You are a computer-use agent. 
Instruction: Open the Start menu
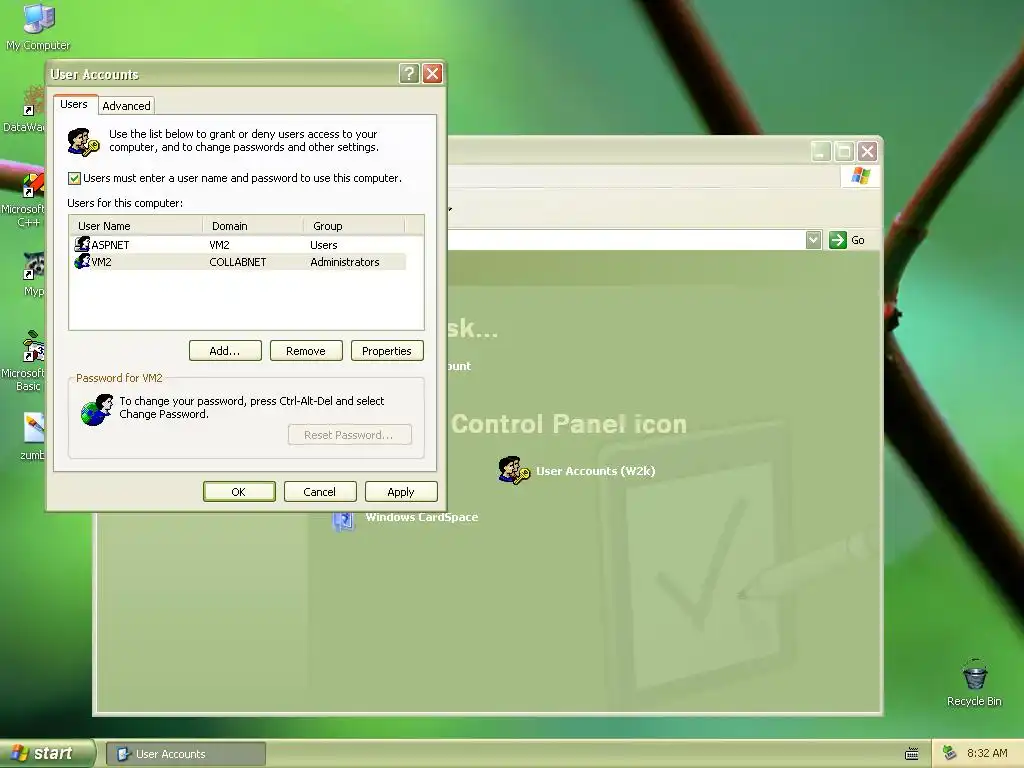(x=47, y=754)
